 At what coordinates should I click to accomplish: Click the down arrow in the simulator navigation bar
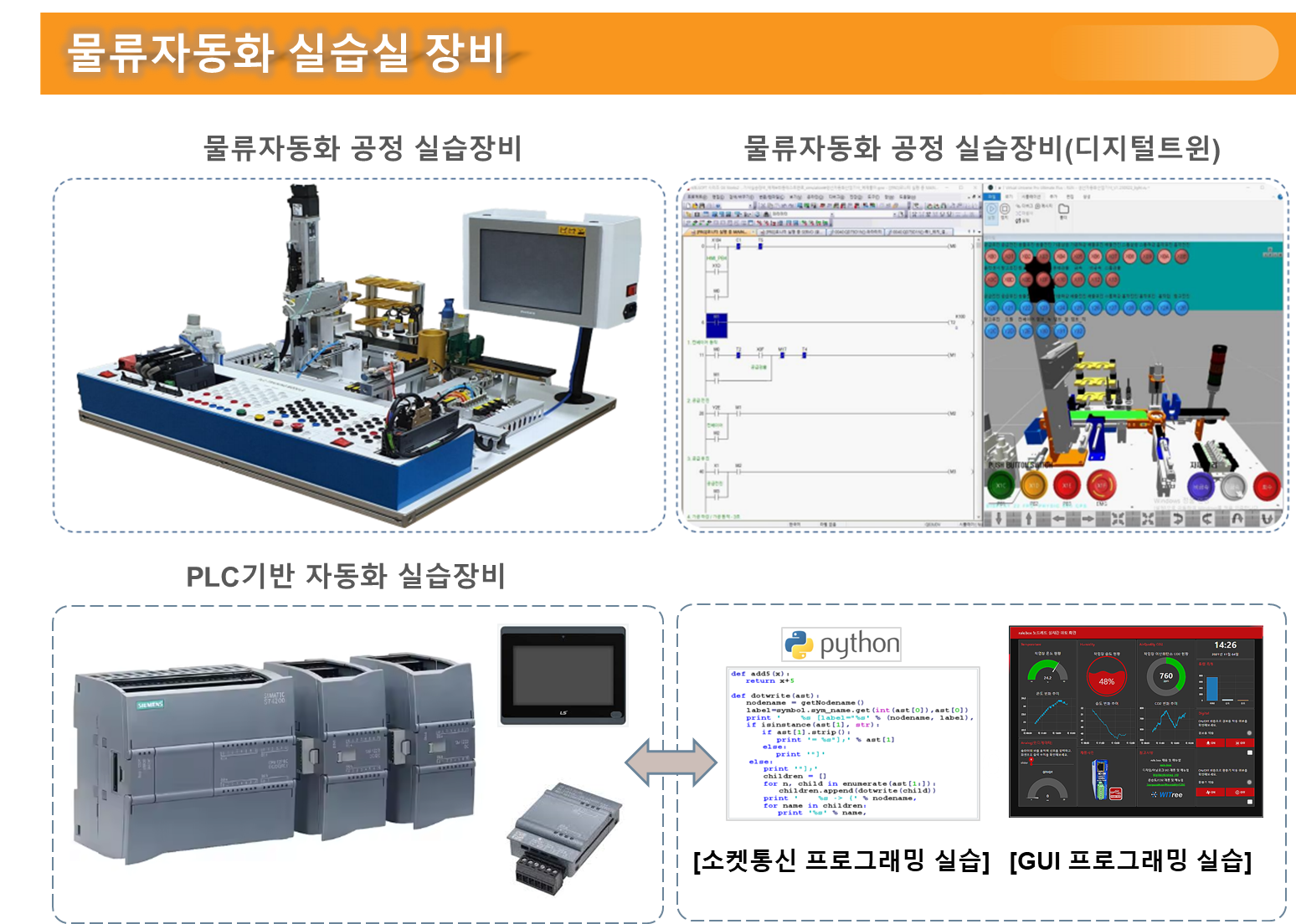click(x=999, y=518)
